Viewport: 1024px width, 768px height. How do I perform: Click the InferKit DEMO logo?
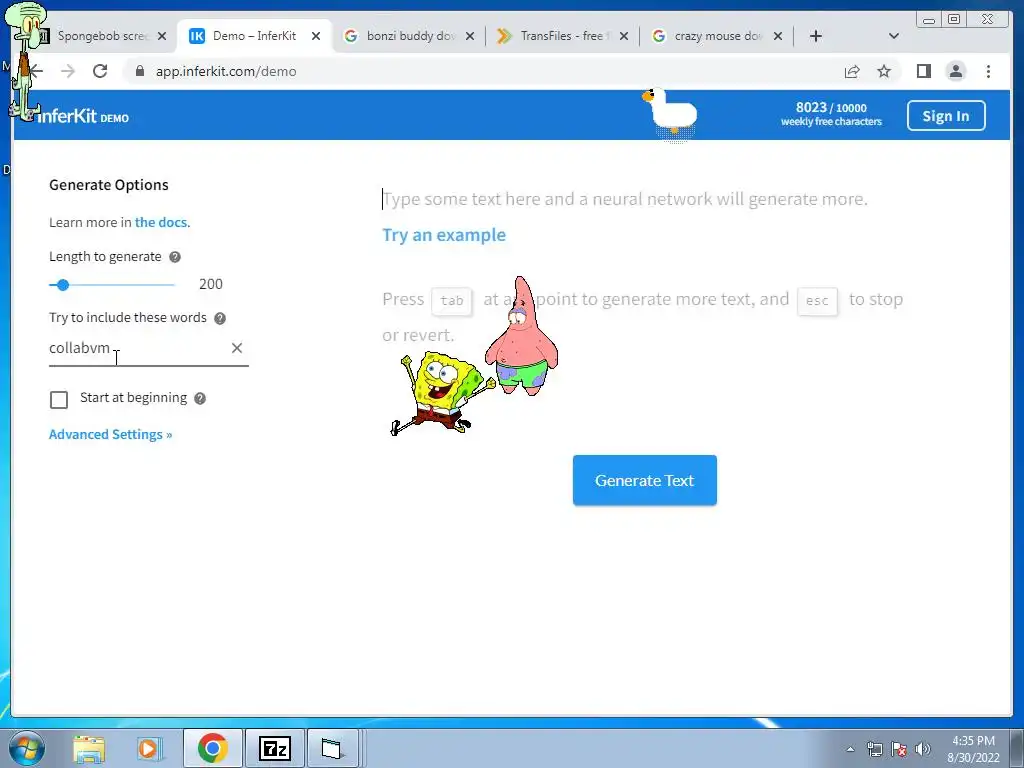(x=82, y=116)
